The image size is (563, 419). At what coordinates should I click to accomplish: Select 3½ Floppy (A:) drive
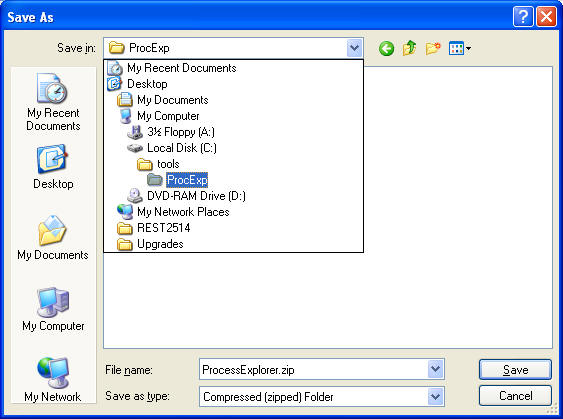pos(171,132)
